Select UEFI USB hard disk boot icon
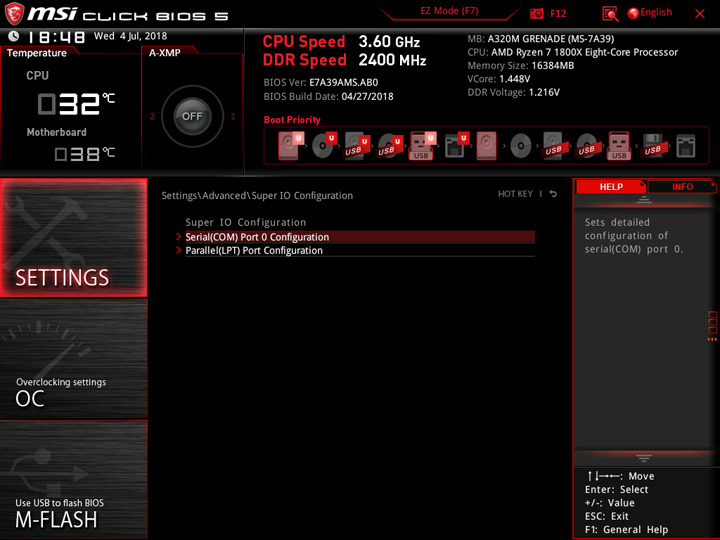The height and width of the screenshot is (540, 720). point(357,146)
